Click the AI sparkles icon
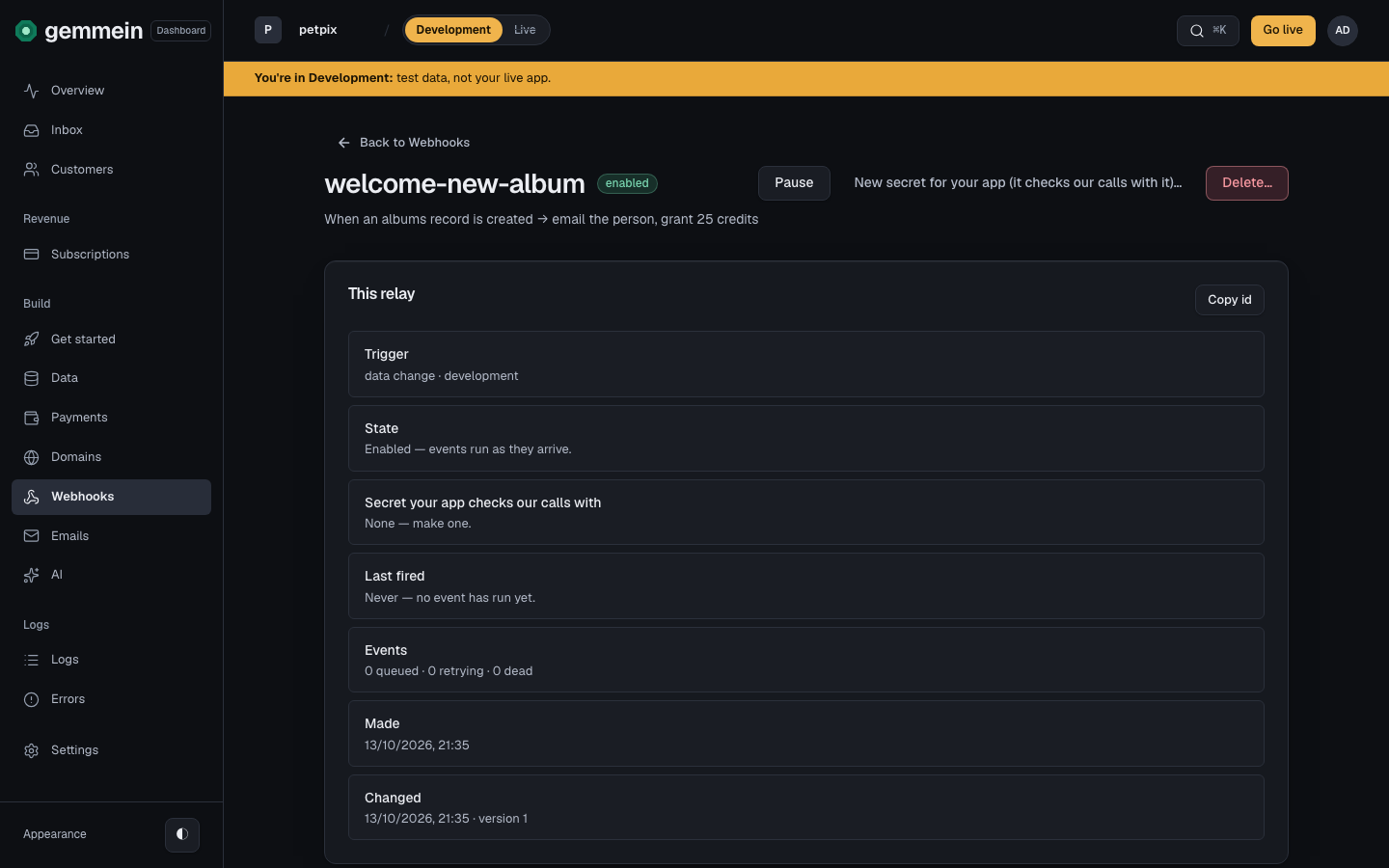 [x=32, y=575]
